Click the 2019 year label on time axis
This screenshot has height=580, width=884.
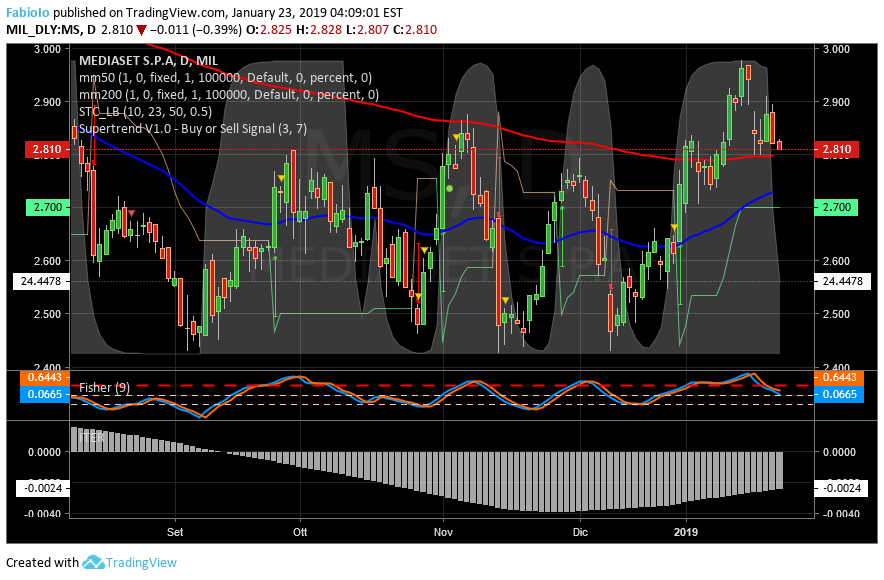point(686,532)
